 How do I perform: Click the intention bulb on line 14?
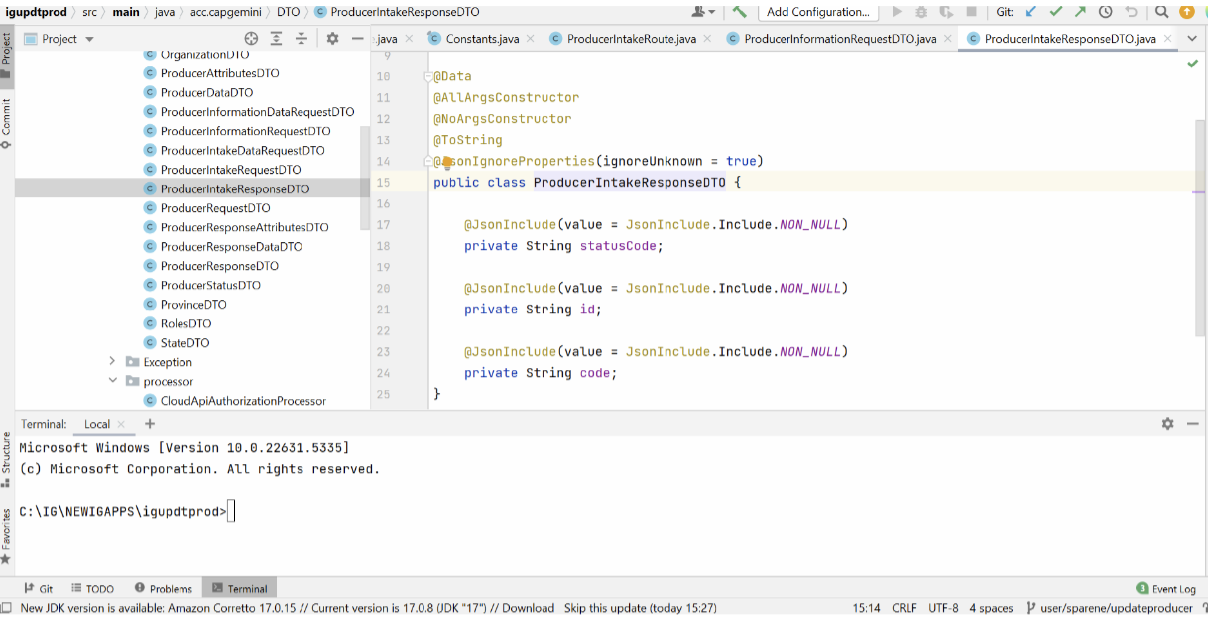447,162
